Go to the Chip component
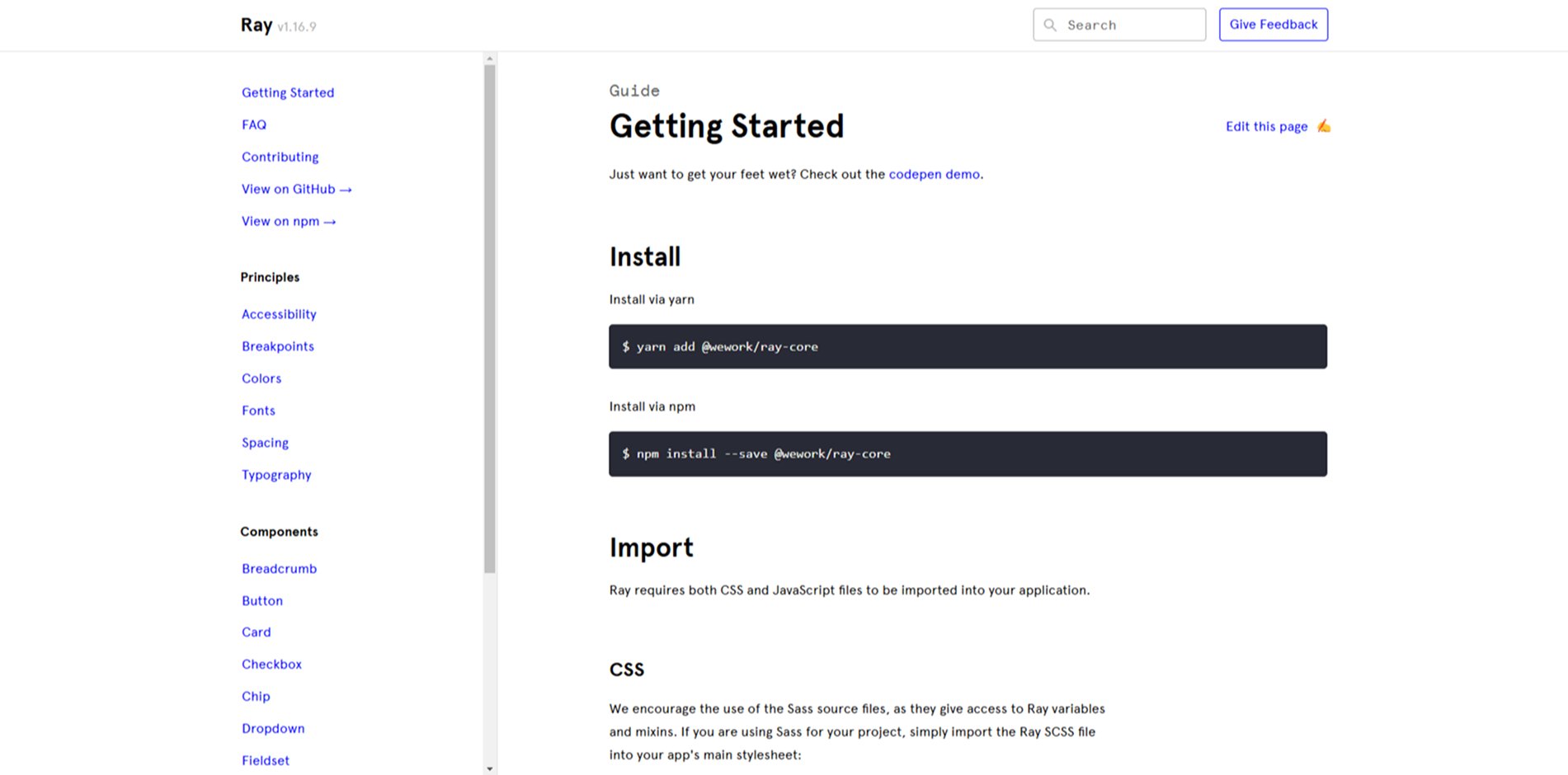This screenshot has width=1568, height=775. click(256, 697)
